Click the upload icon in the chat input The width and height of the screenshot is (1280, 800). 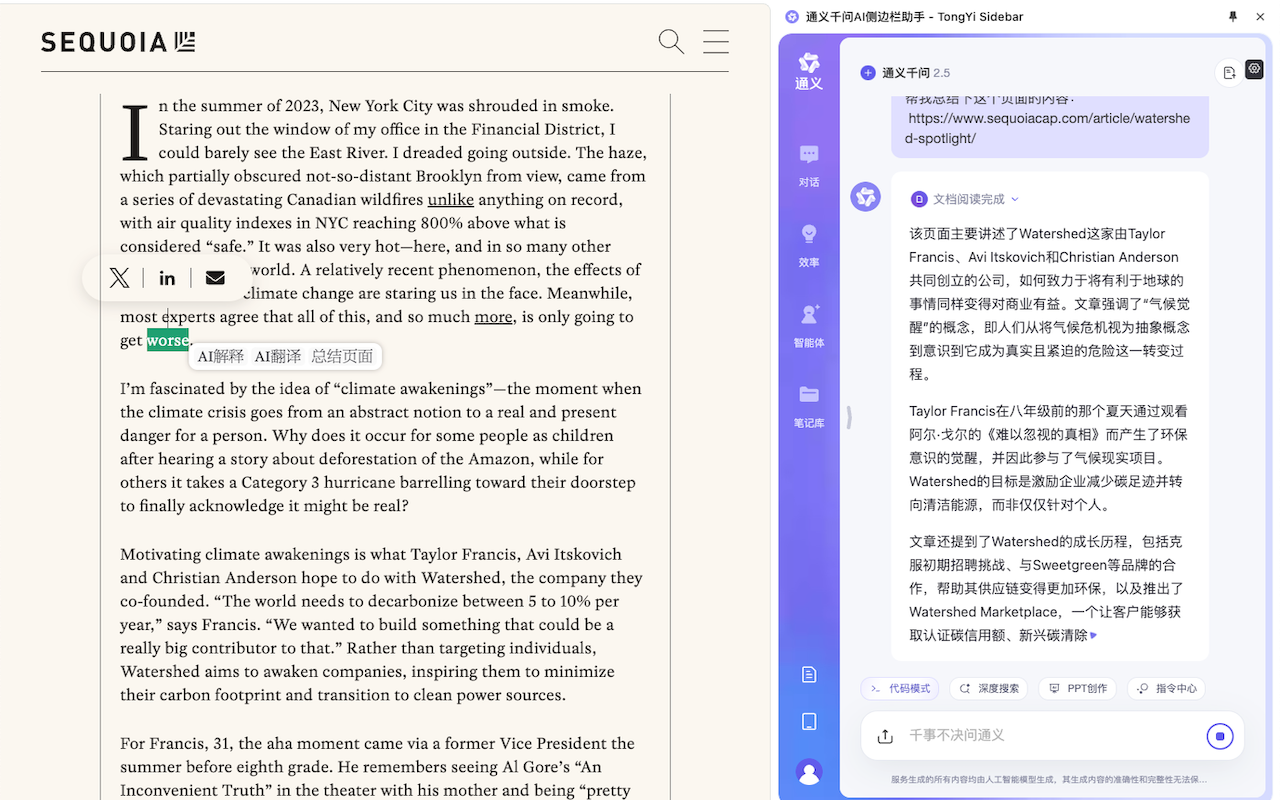coord(884,736)
